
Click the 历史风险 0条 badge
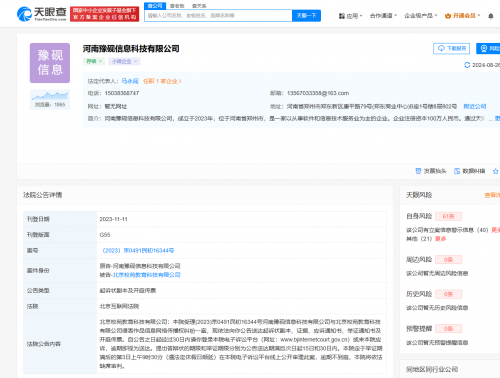click(449, 294)
